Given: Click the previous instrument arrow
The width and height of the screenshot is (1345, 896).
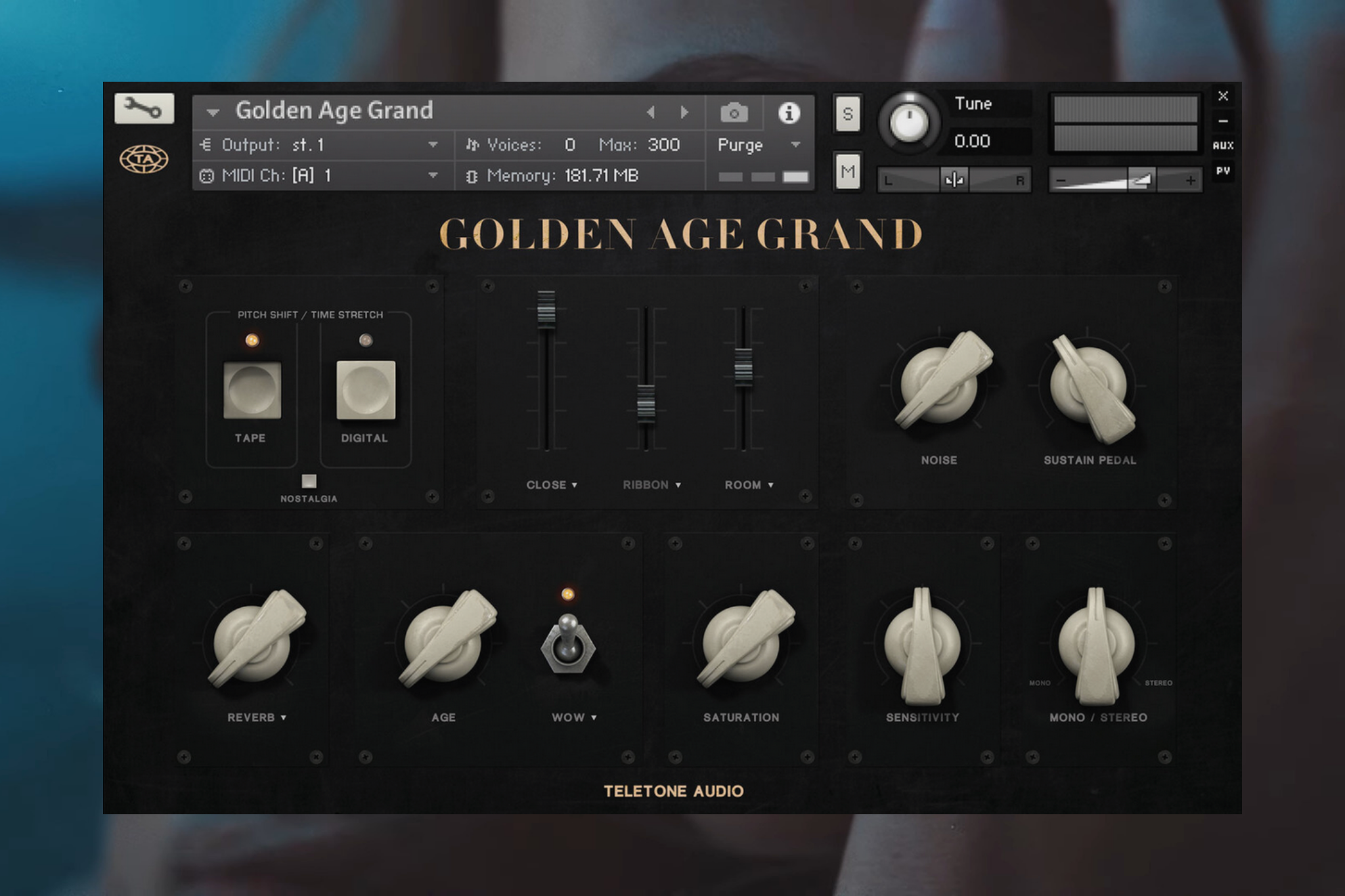Looking at the screenshot, I should coord(651,112).
